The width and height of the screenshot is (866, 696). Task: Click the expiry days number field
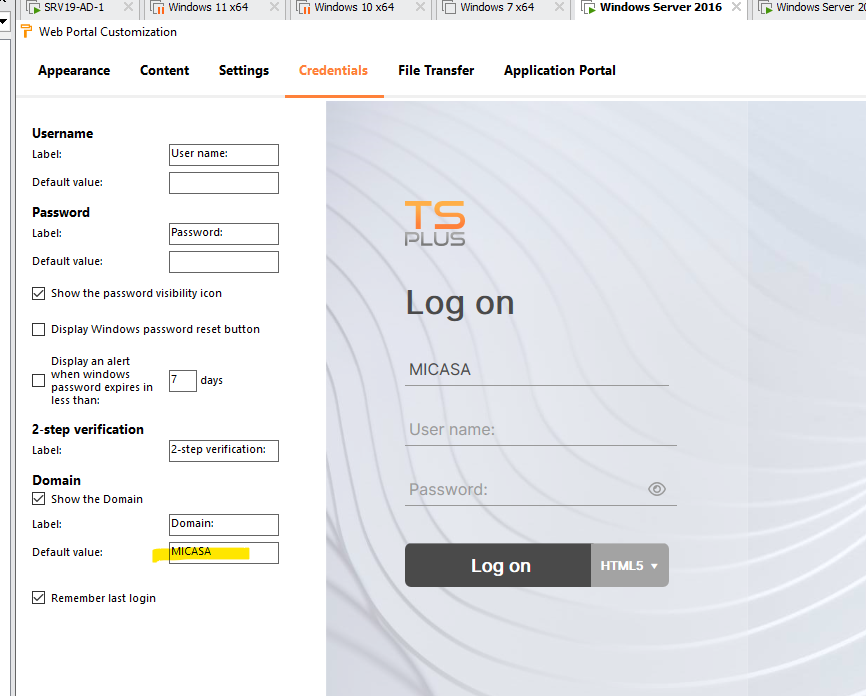[182, 381]
